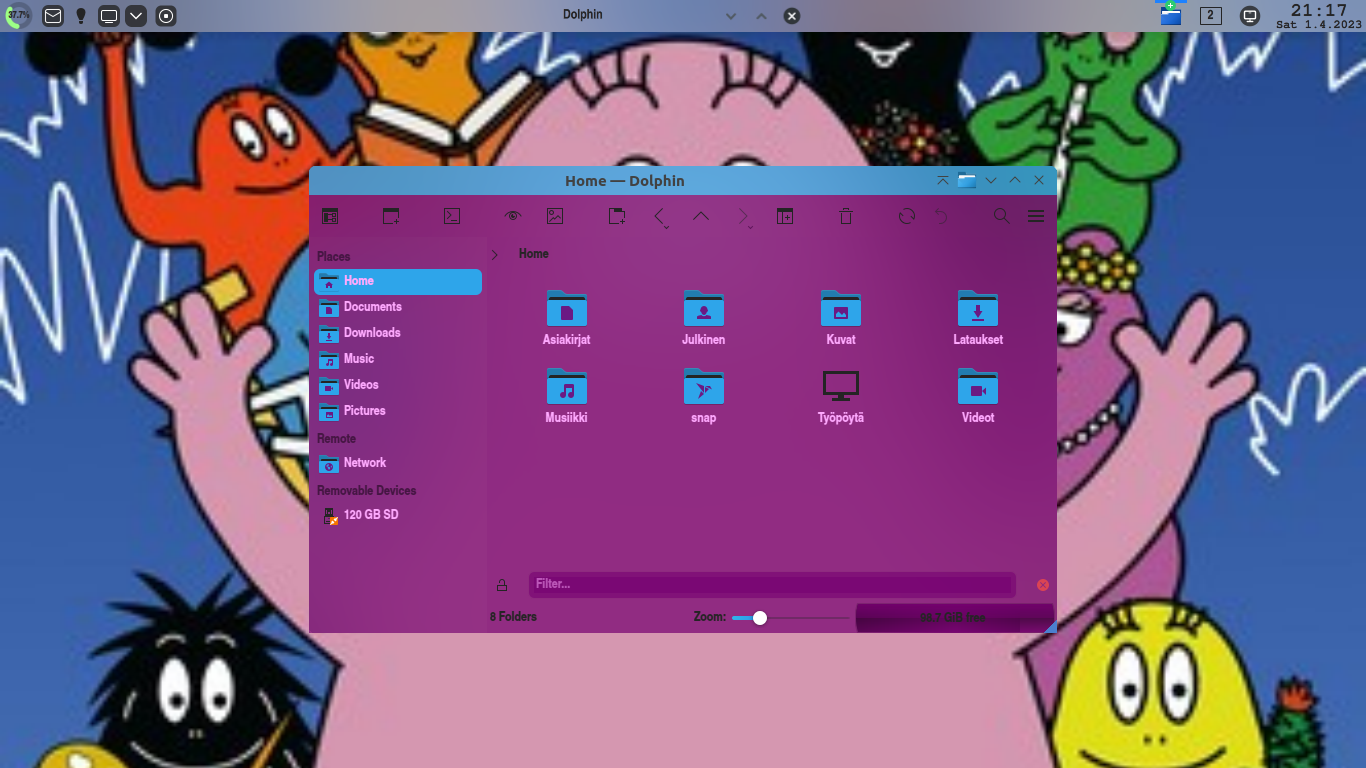
Task: Open the hamburger menu in Dolphin
Action: pos(1036,216)
